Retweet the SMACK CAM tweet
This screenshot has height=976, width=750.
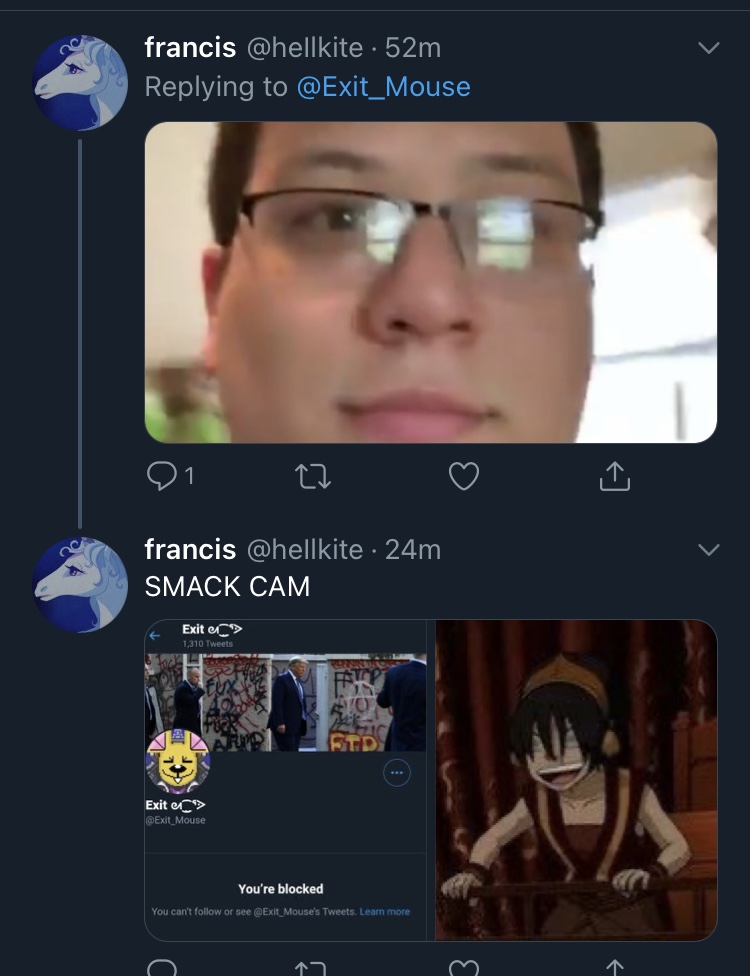[x=311, y=968]
